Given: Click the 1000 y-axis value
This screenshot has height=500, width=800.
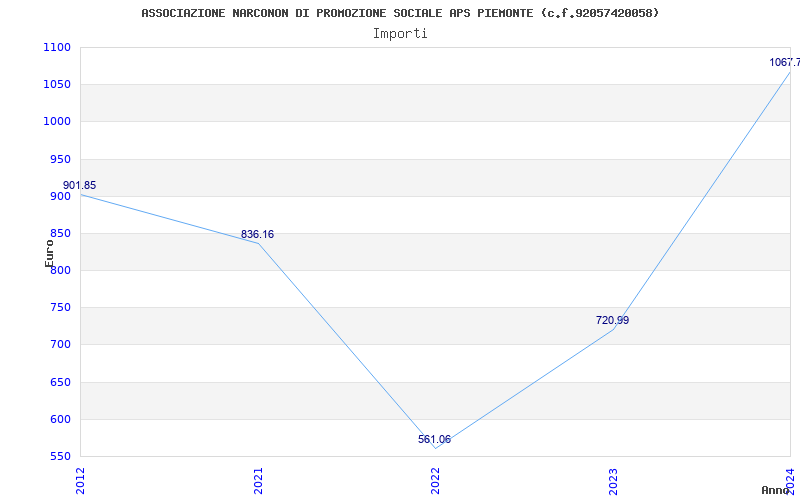Looking at the screenshot, I should pyautogui.click(x=57, y=122).
